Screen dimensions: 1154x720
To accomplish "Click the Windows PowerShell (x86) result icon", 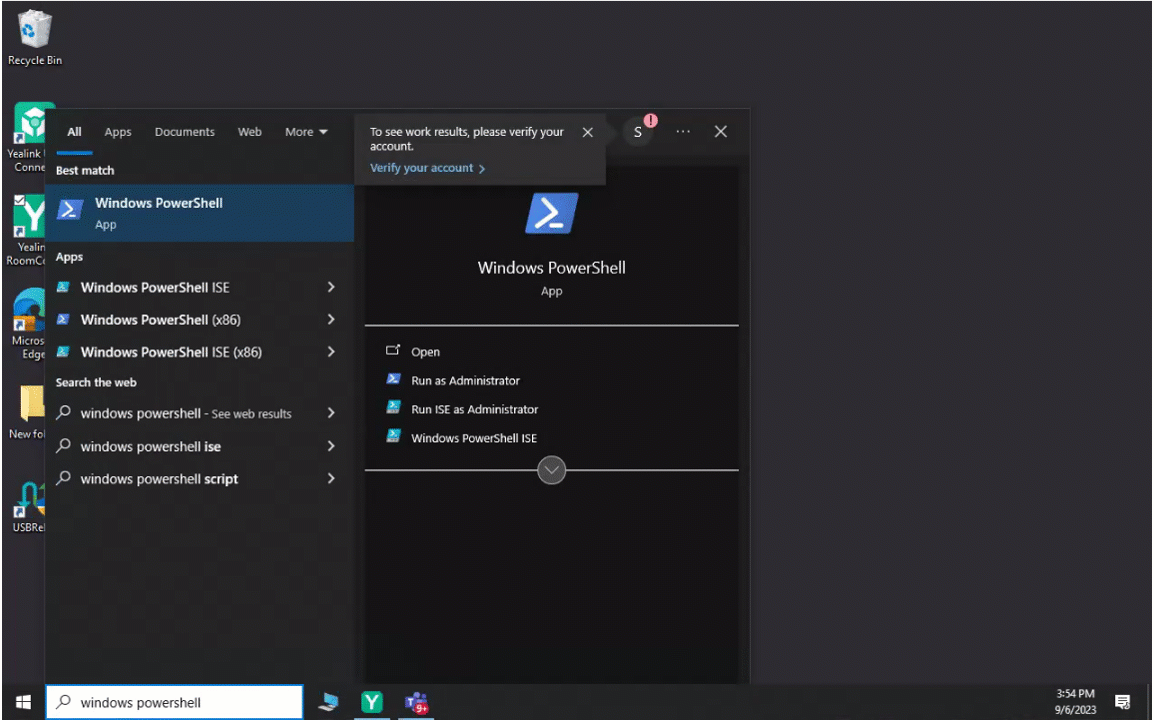I will coord(63,319).
